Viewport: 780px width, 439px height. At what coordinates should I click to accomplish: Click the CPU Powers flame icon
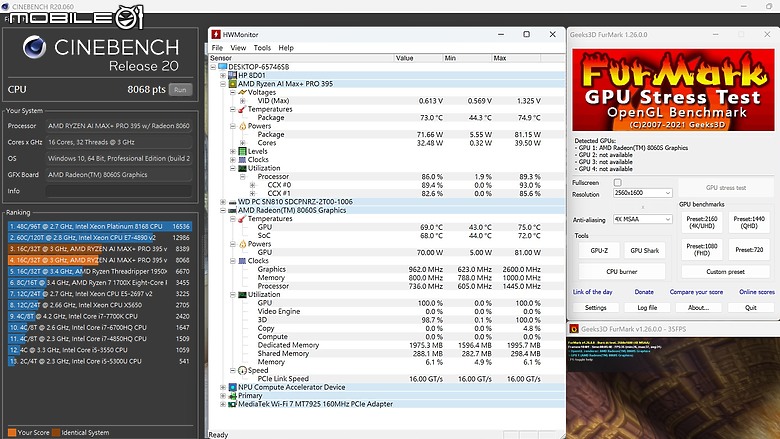pos(242,126)
